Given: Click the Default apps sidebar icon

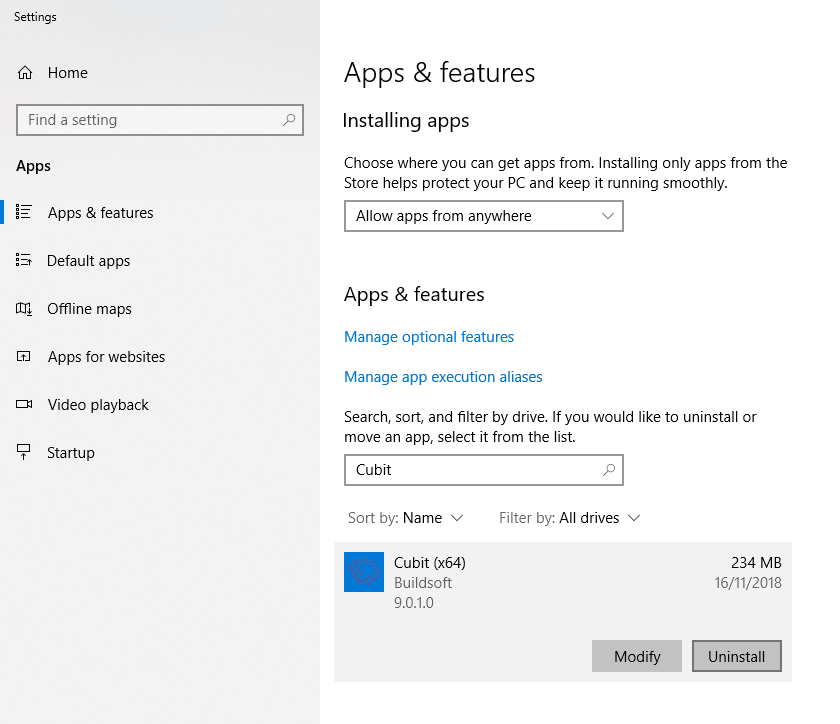Looking at the screenshot, I should [x=24, y=261].
